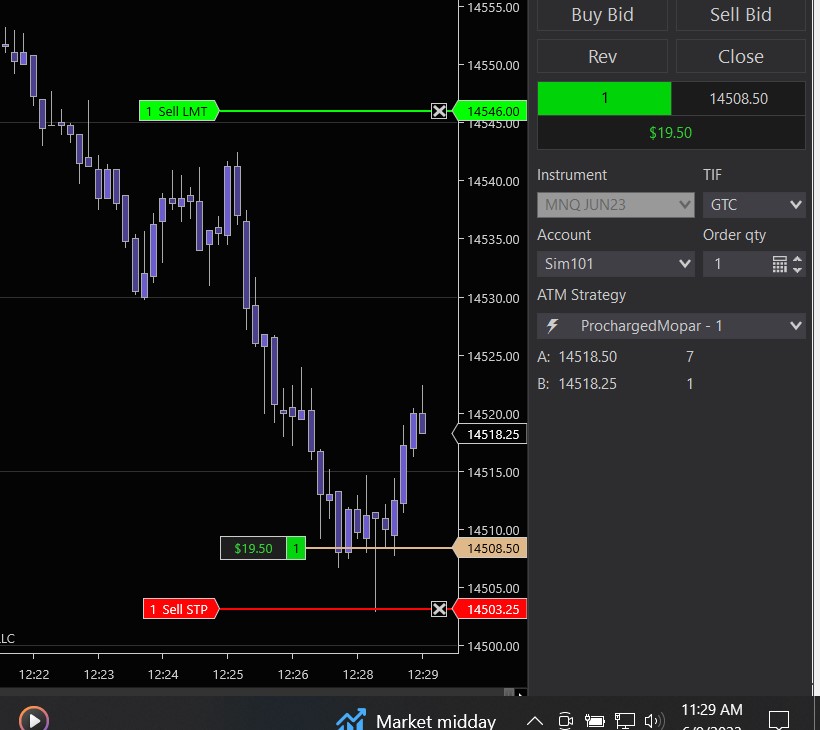Cancel the Sell STP order with its X
Screen dimensions: 820x730
point(439,609)
